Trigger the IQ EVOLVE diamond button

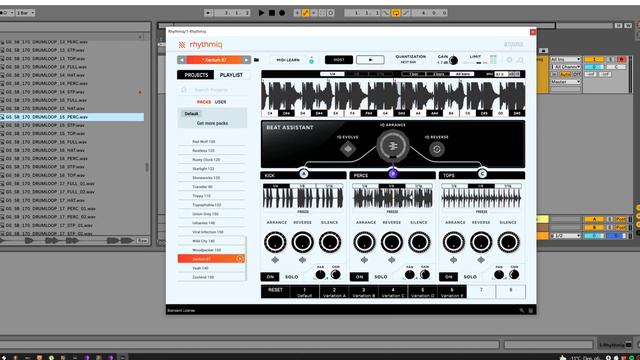[x=348, y=149]
